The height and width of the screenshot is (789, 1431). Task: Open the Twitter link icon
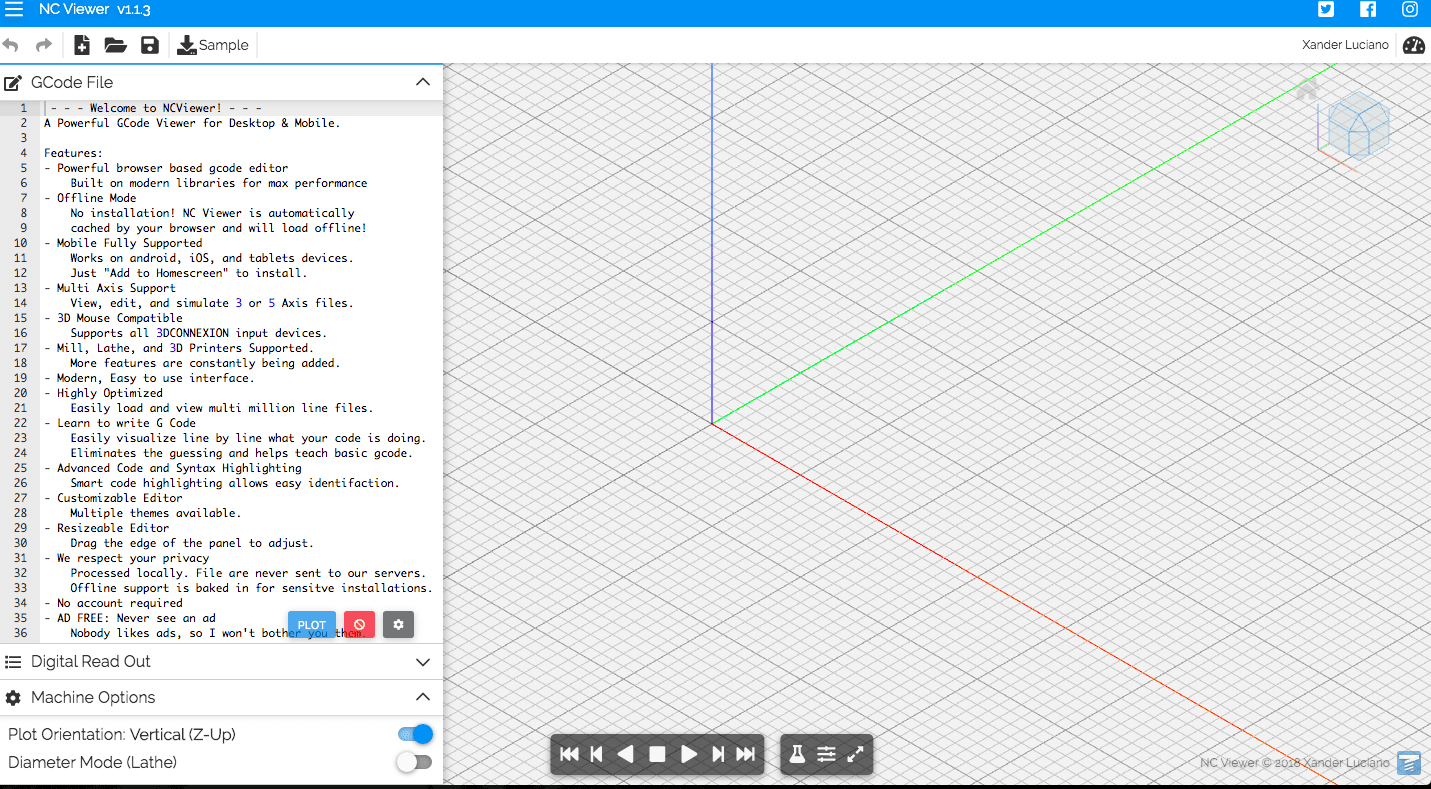coord(1326,10)
